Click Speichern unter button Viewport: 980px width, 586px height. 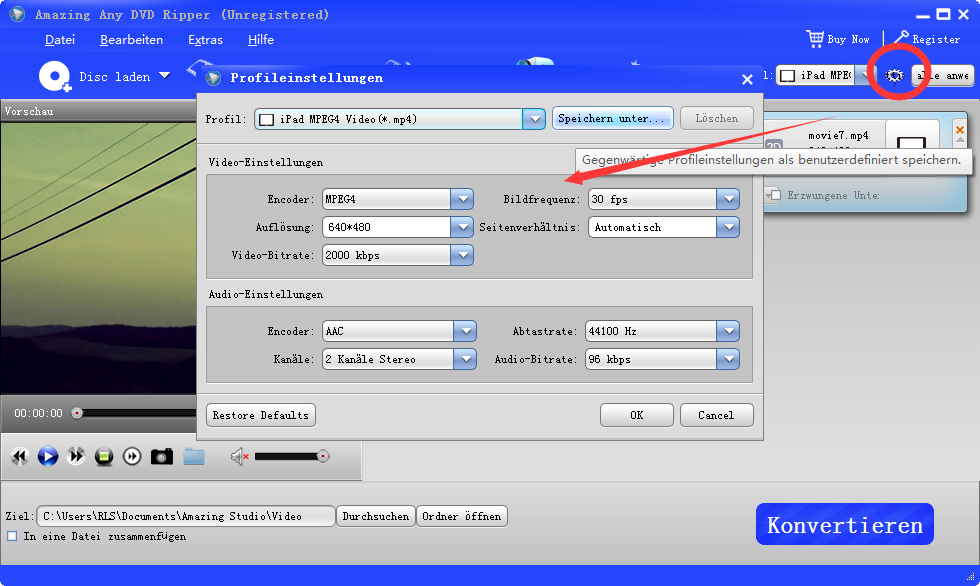point(612,118)
